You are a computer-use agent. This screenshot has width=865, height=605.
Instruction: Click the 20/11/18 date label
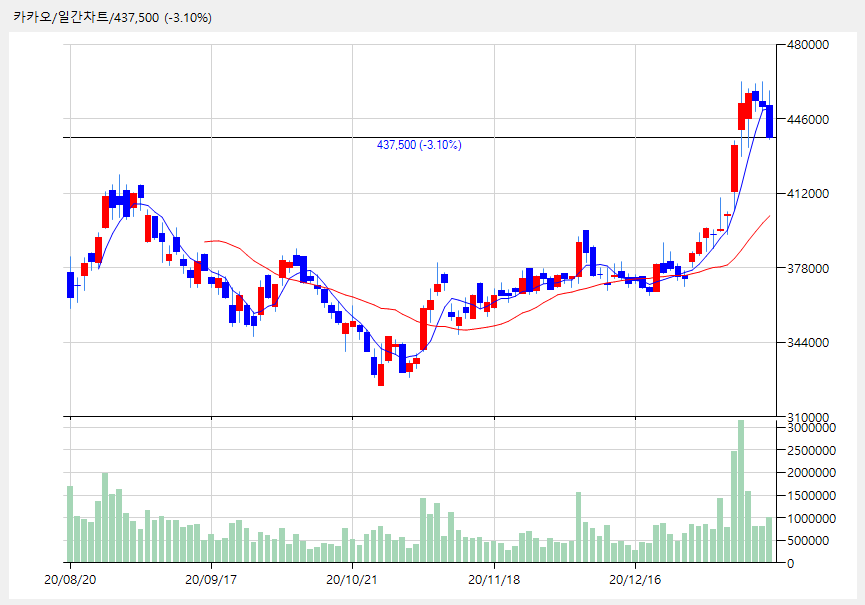pos(494,580)
